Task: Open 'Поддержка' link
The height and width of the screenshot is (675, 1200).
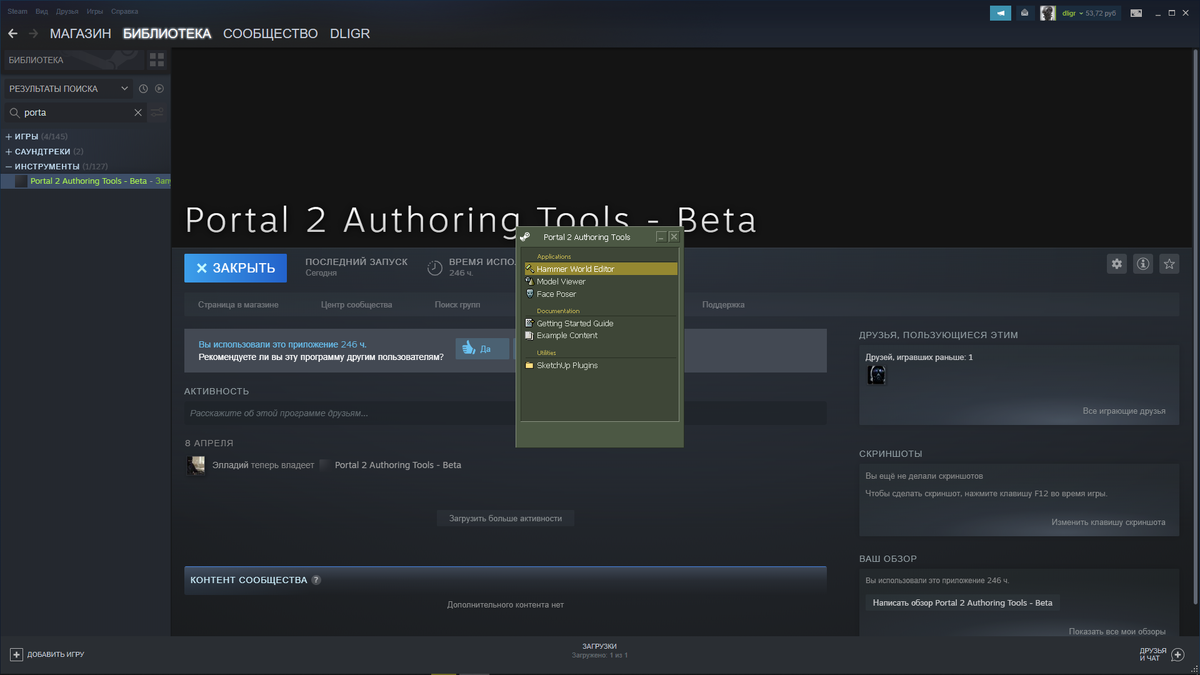Action: [723, 304]
